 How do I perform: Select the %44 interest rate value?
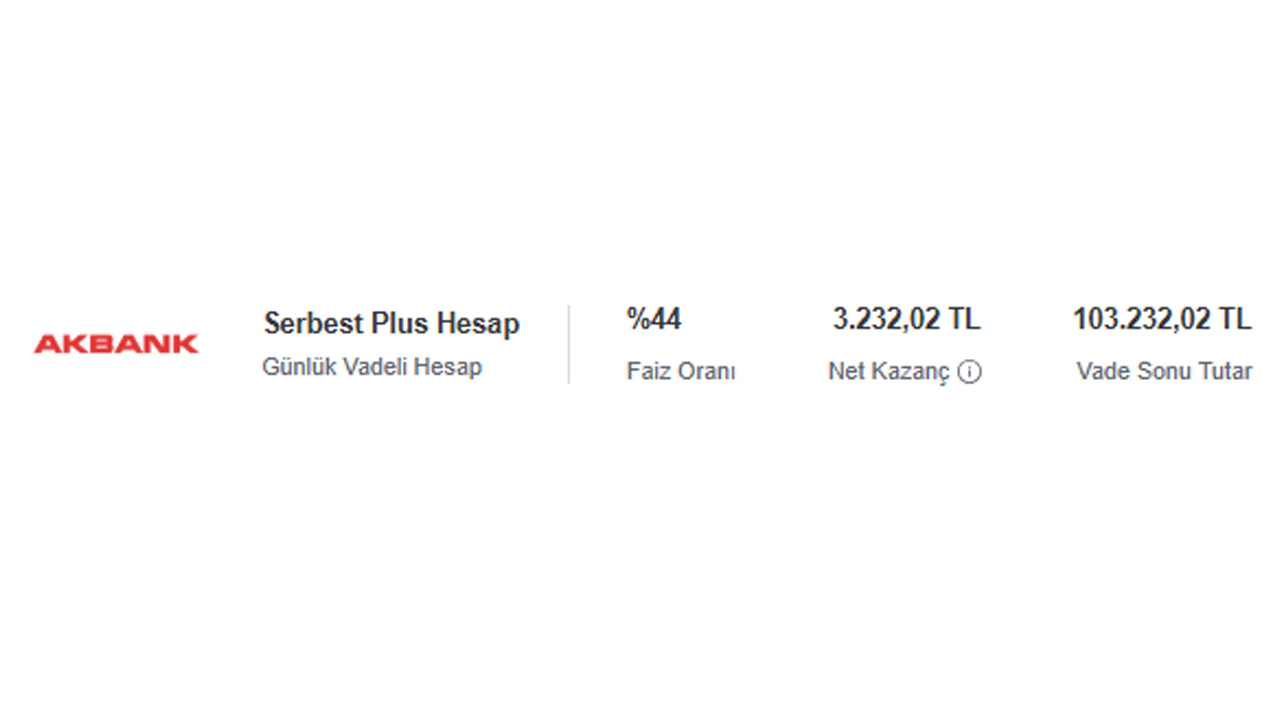pos(654,319)
